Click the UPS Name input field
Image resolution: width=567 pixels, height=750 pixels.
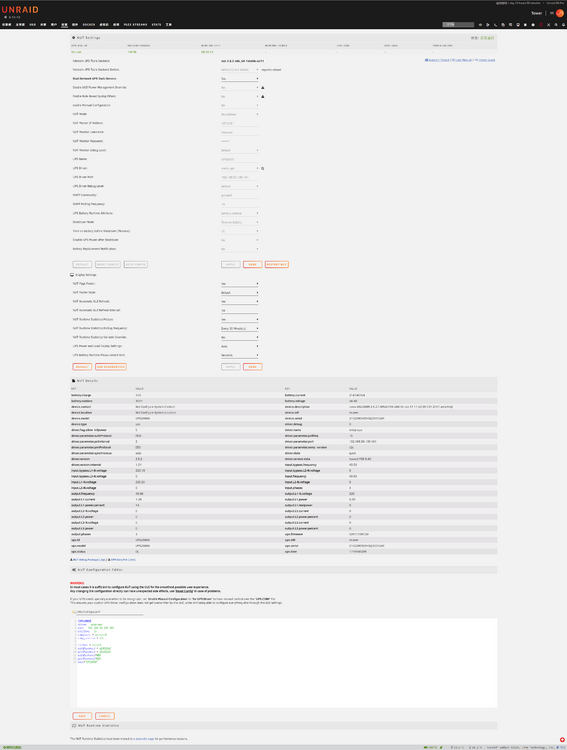point(240,159)
